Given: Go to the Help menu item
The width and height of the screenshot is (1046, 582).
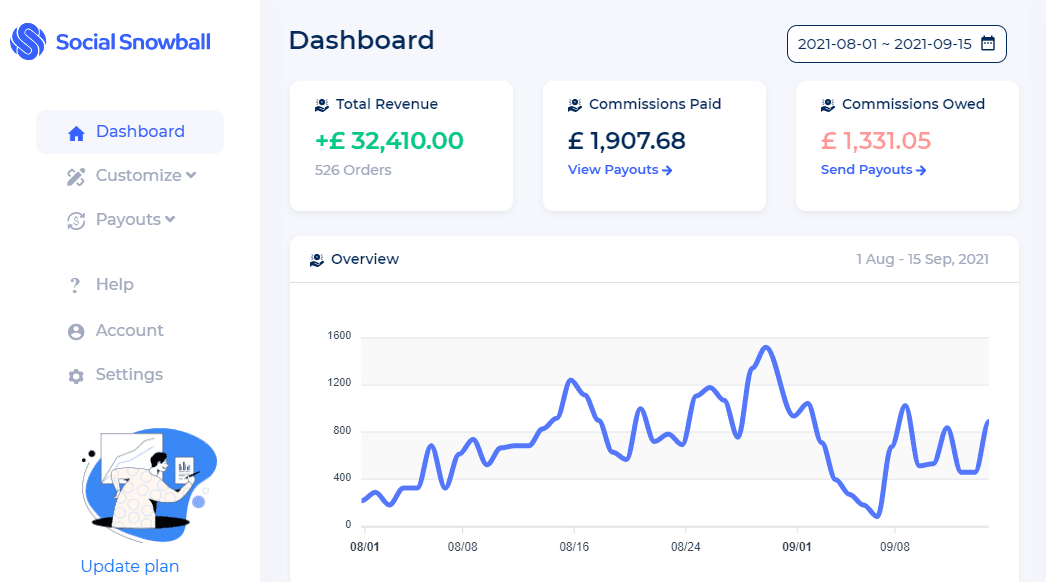Looking at the screenshot, I should click(114, 285).
